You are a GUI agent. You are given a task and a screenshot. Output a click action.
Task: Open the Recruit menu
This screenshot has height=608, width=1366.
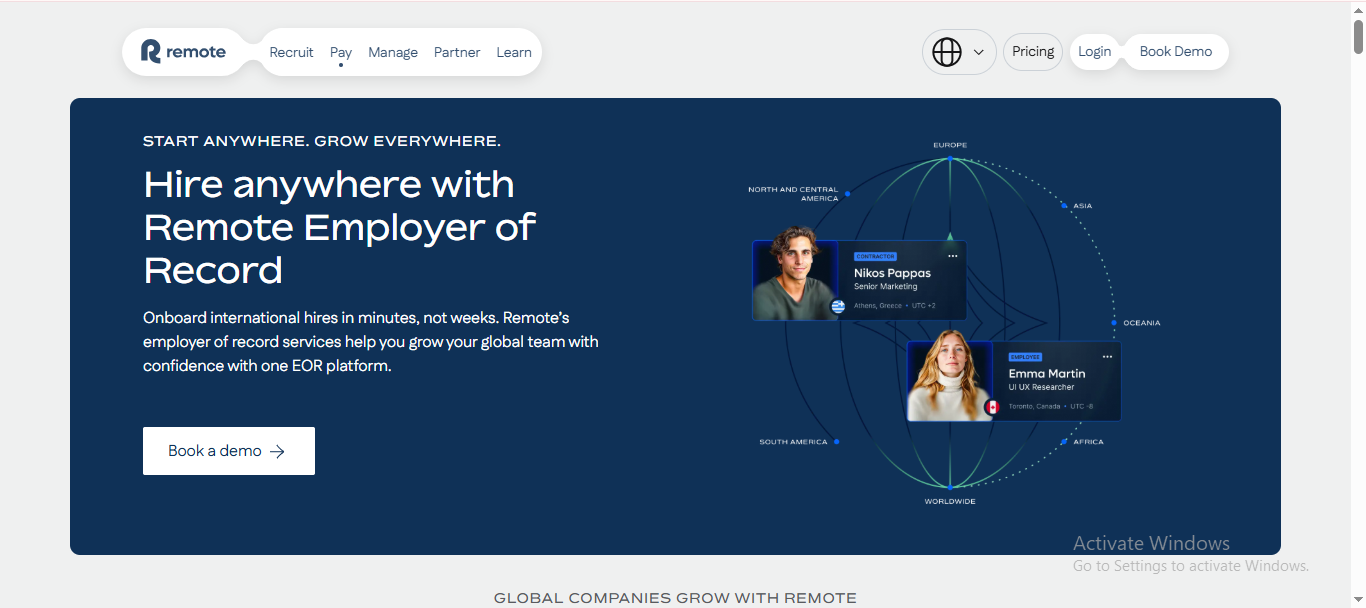tap(291, 52)
